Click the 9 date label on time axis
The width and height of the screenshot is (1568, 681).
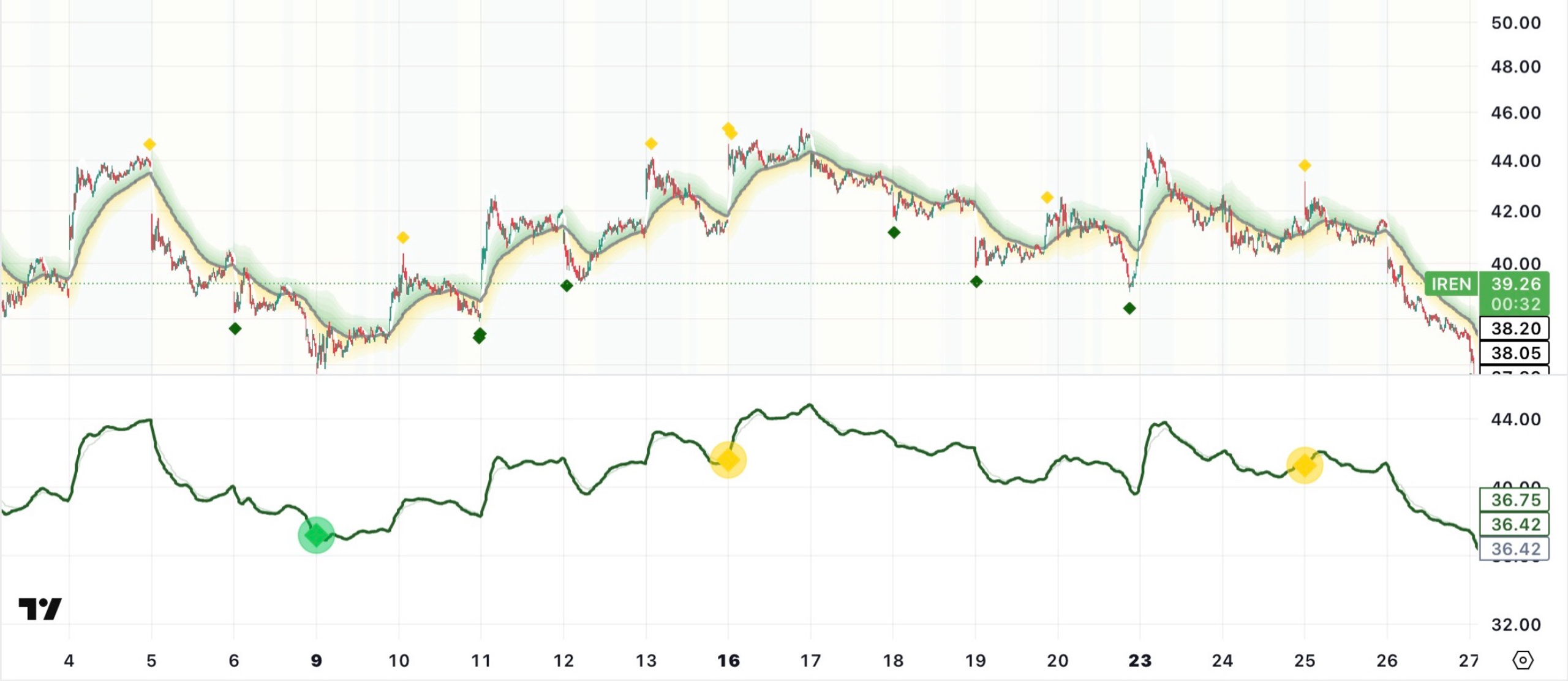[316, 661]
